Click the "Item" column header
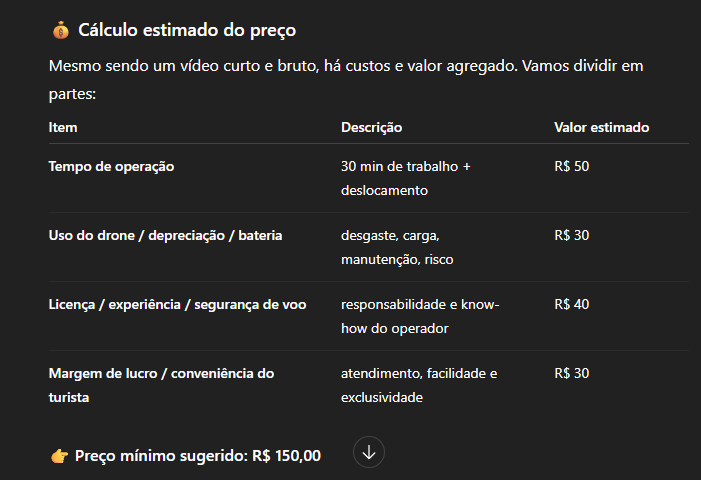The image size is (701, 480). pos(63,128)
